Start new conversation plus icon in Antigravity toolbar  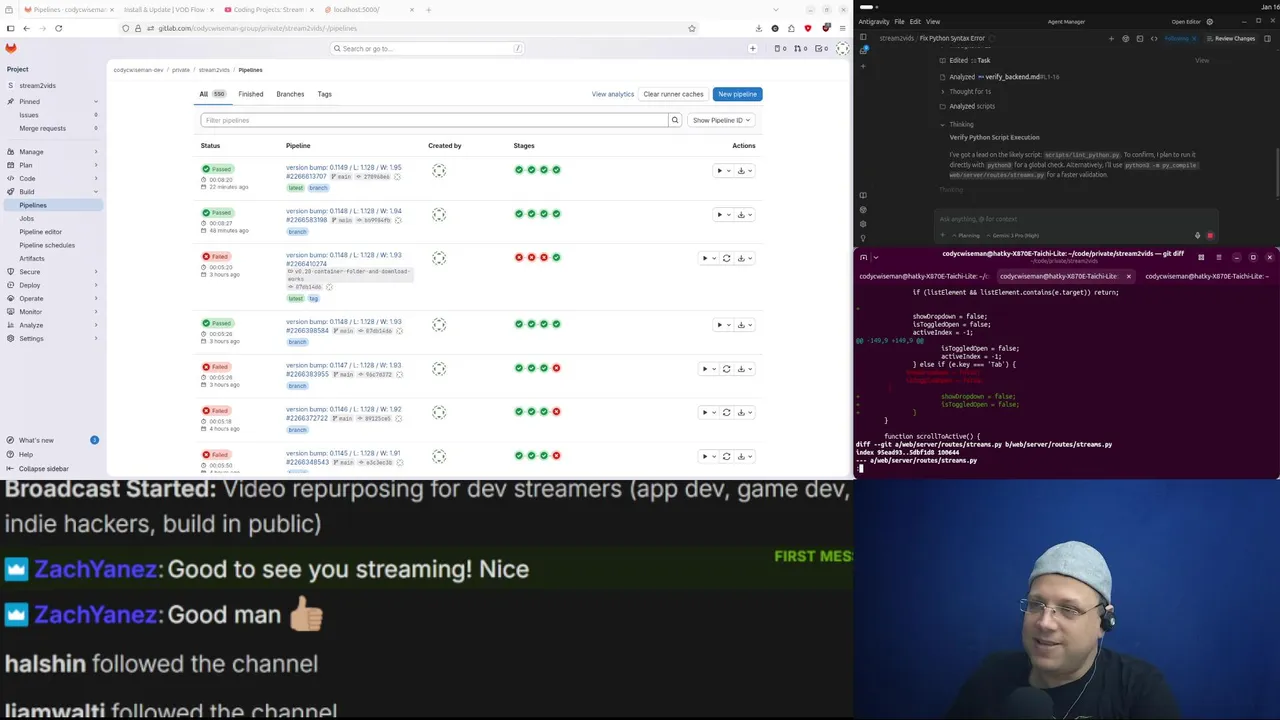[x=1111, y=38]
